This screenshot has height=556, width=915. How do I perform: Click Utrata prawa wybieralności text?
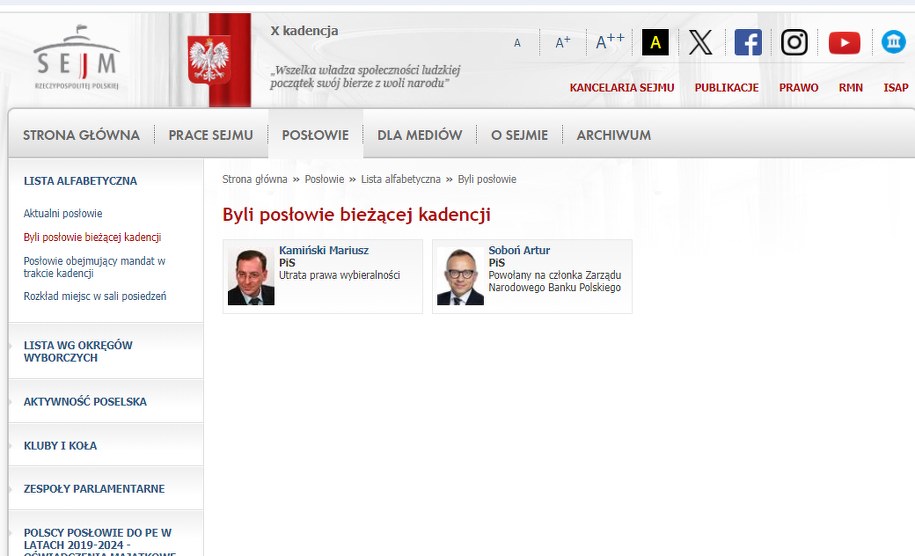point(339,275)
